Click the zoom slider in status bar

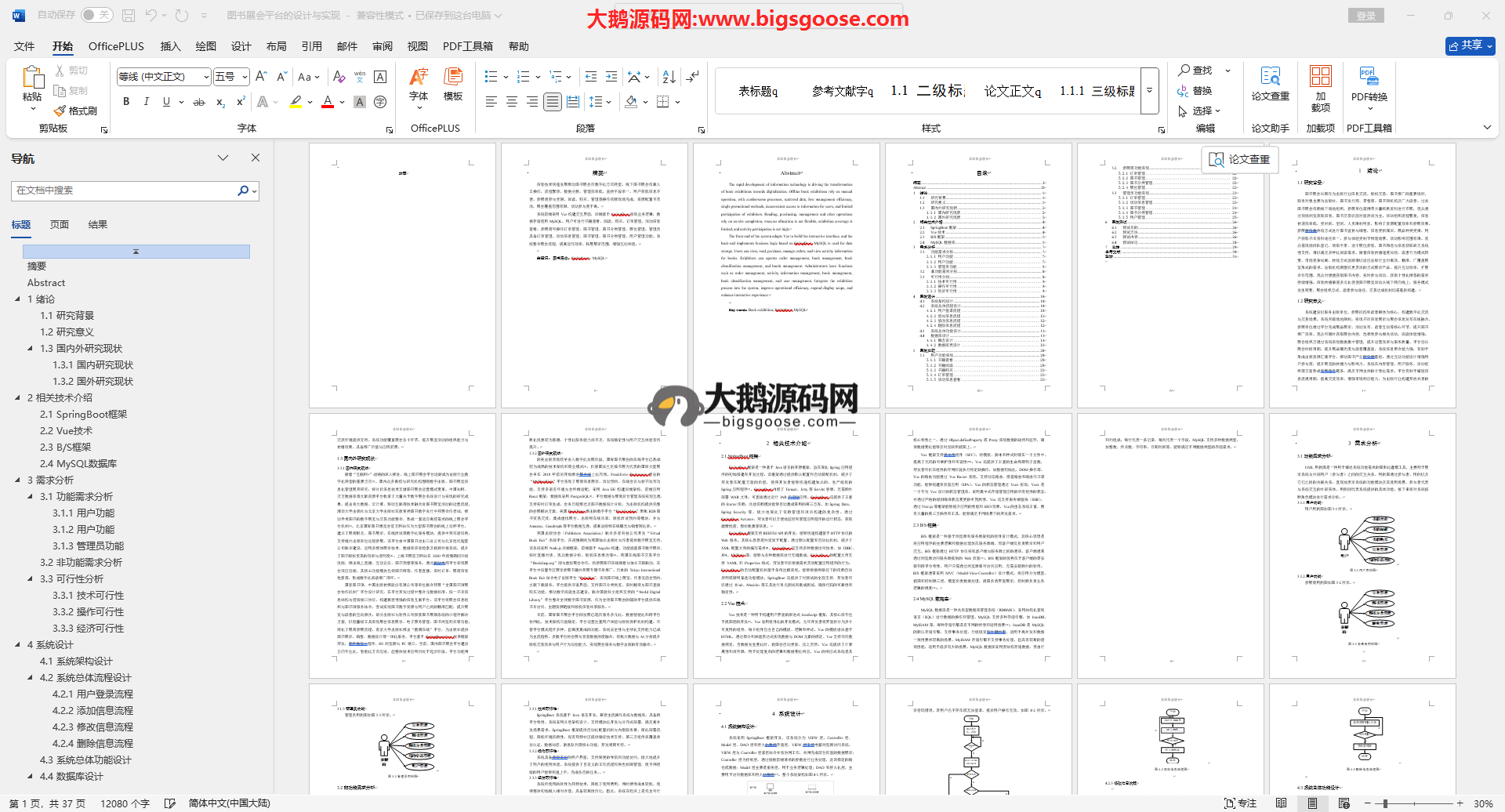1386,803
